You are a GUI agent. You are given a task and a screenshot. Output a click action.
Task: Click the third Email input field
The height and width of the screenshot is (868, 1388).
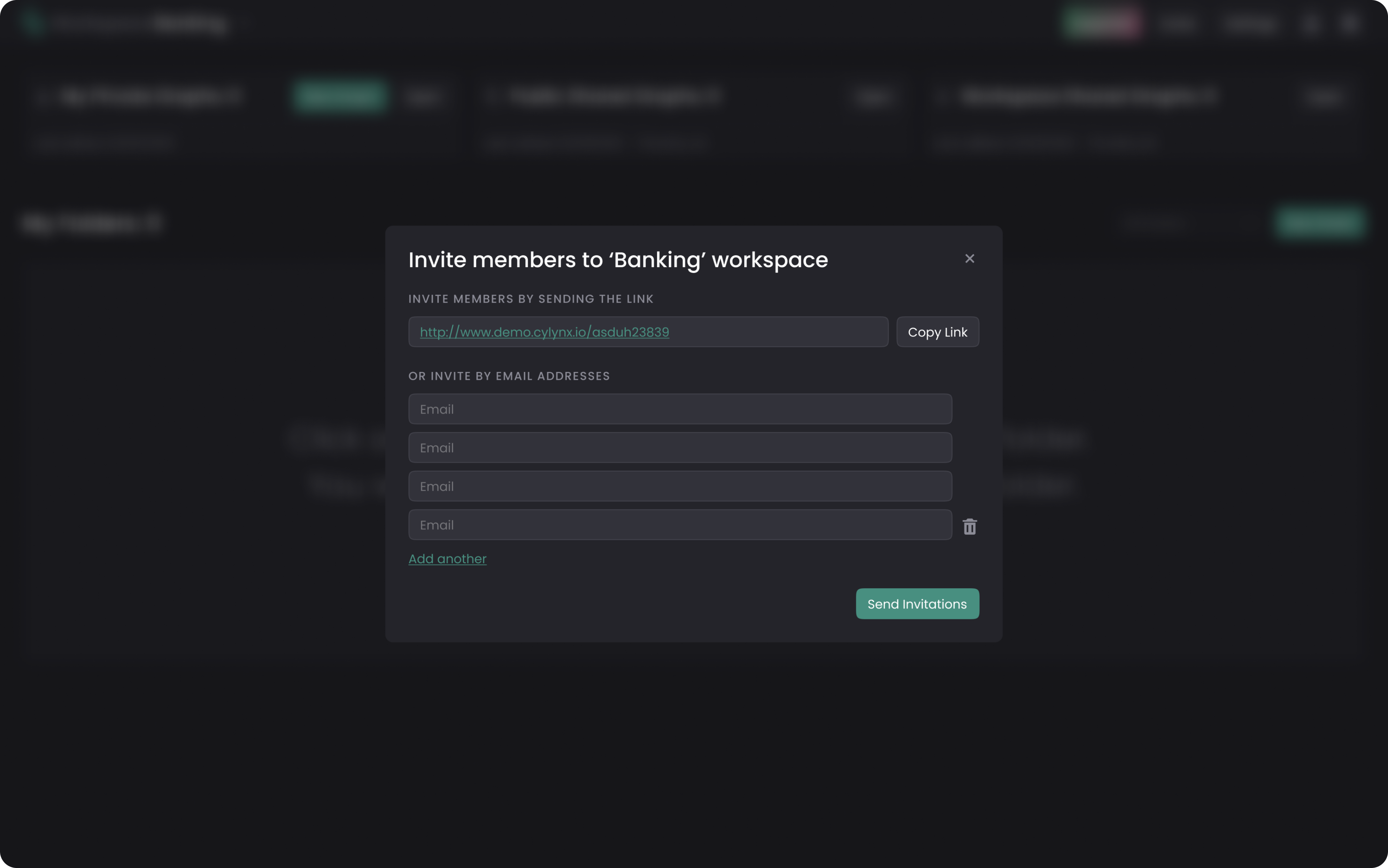[679, 486]
